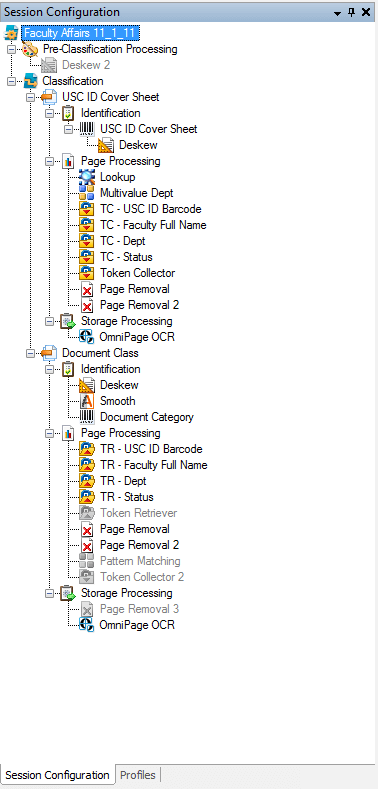
Task: Click the pin auto-hide icon in panel header
Action: [352, 13]
